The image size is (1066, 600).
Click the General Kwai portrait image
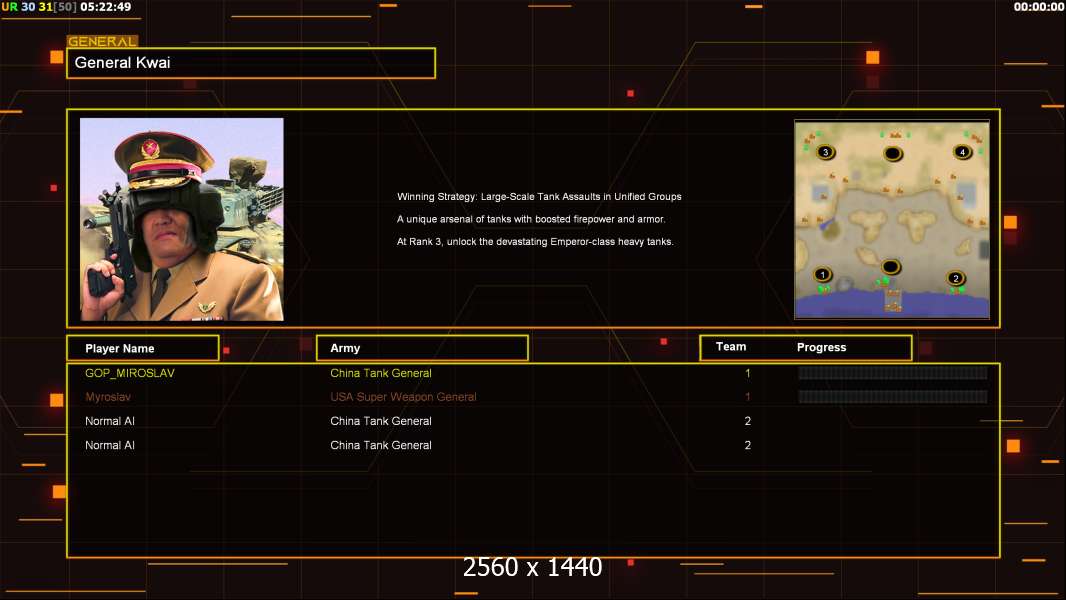[x=182, y=219]
